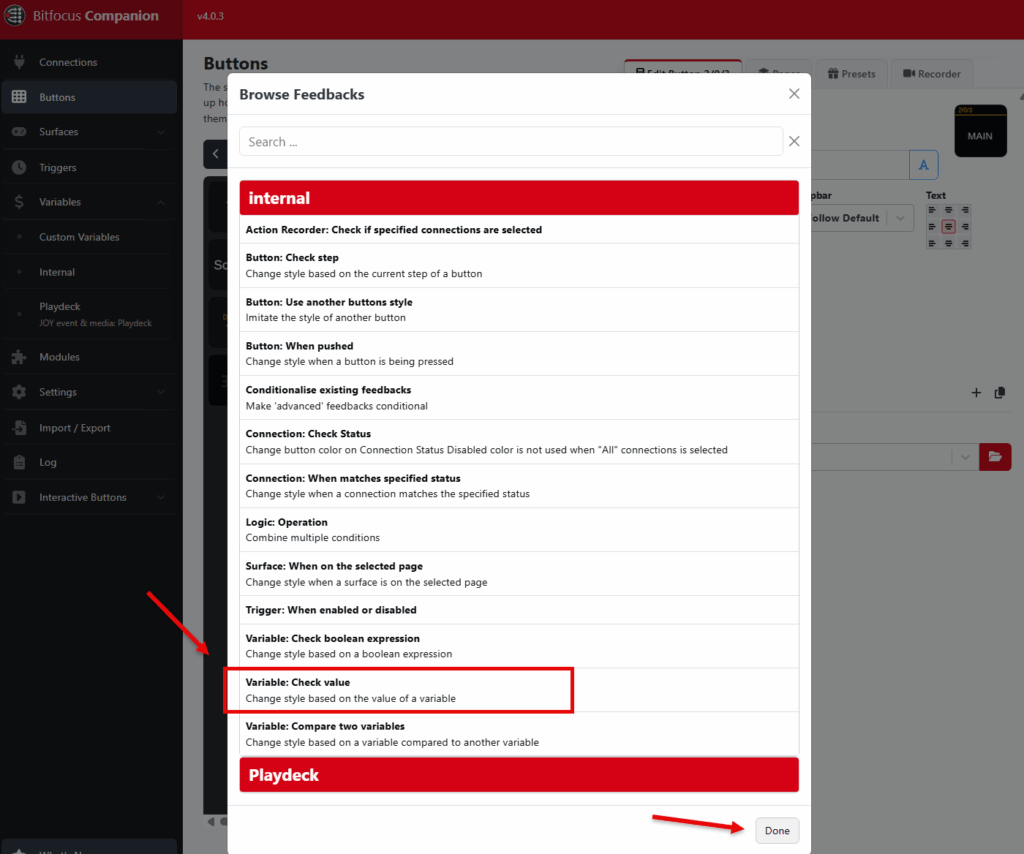The image size is (1024, 854).
Task: Click the duplicate pages icon next to plus
Action: pyautogui.click(x=999, y=394)
